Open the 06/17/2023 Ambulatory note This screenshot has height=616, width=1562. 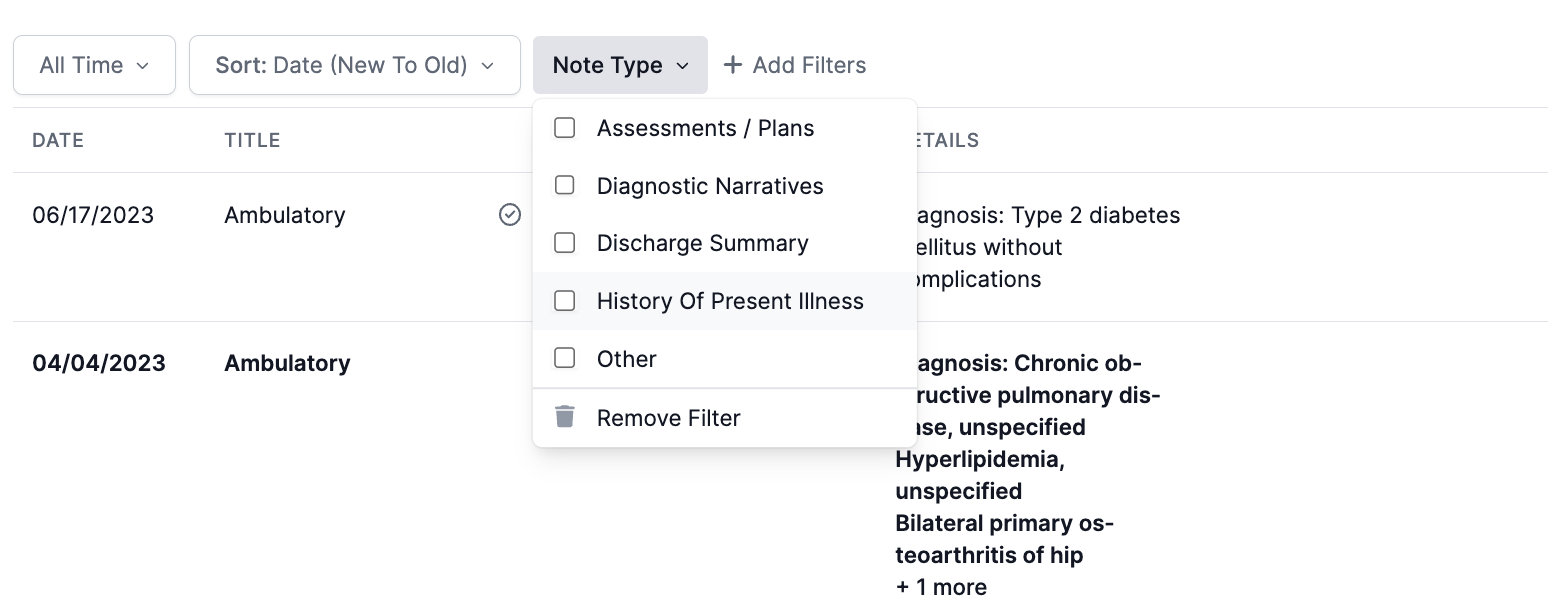tap(284, 215)
